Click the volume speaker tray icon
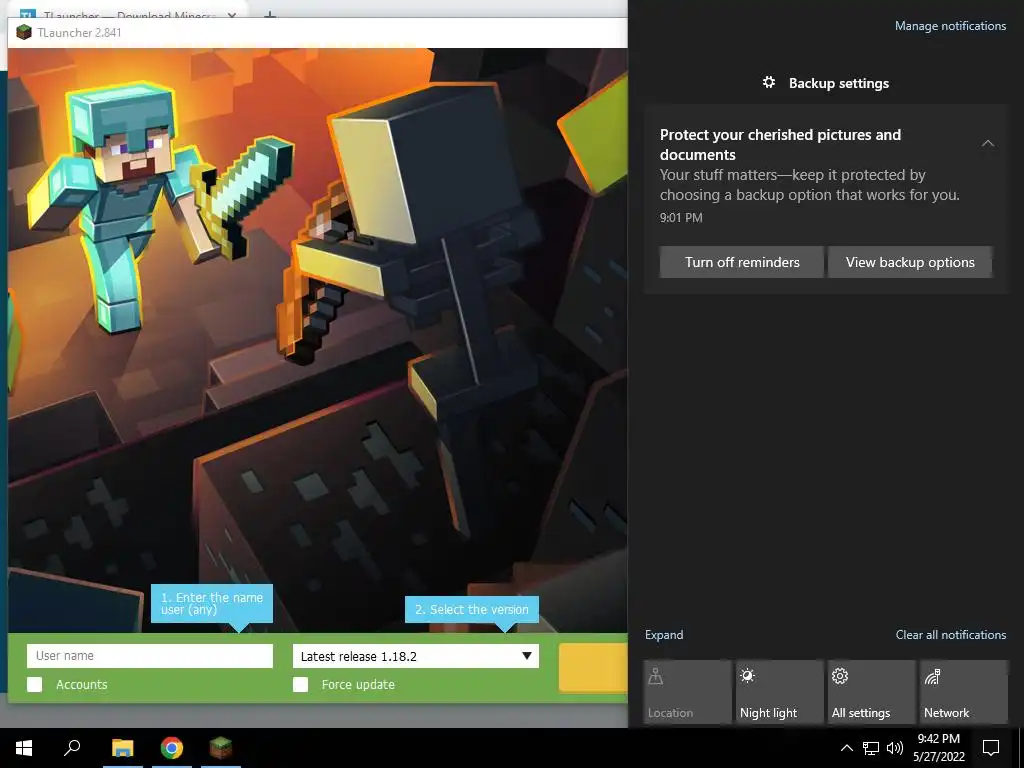This screenshot has width=1024, height=768. tap(895, 748)
